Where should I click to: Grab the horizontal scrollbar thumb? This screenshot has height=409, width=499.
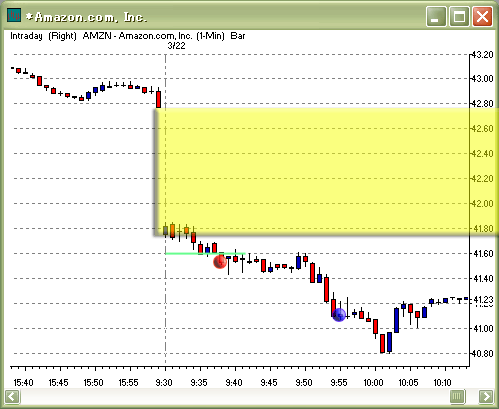click(x=457, y=397)
